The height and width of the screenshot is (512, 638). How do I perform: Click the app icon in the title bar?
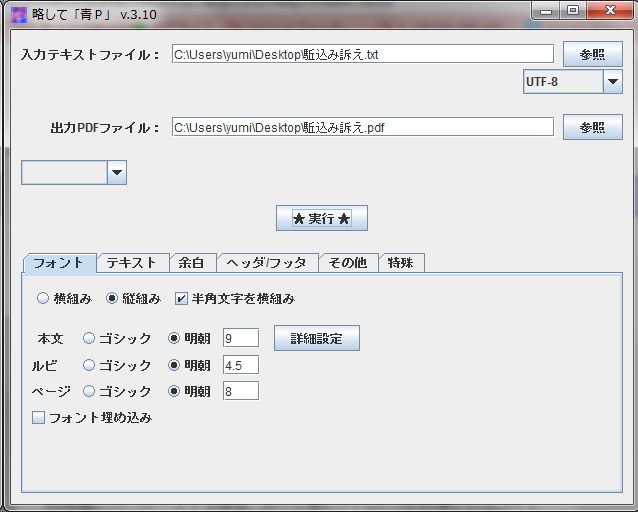pos(18,15)
